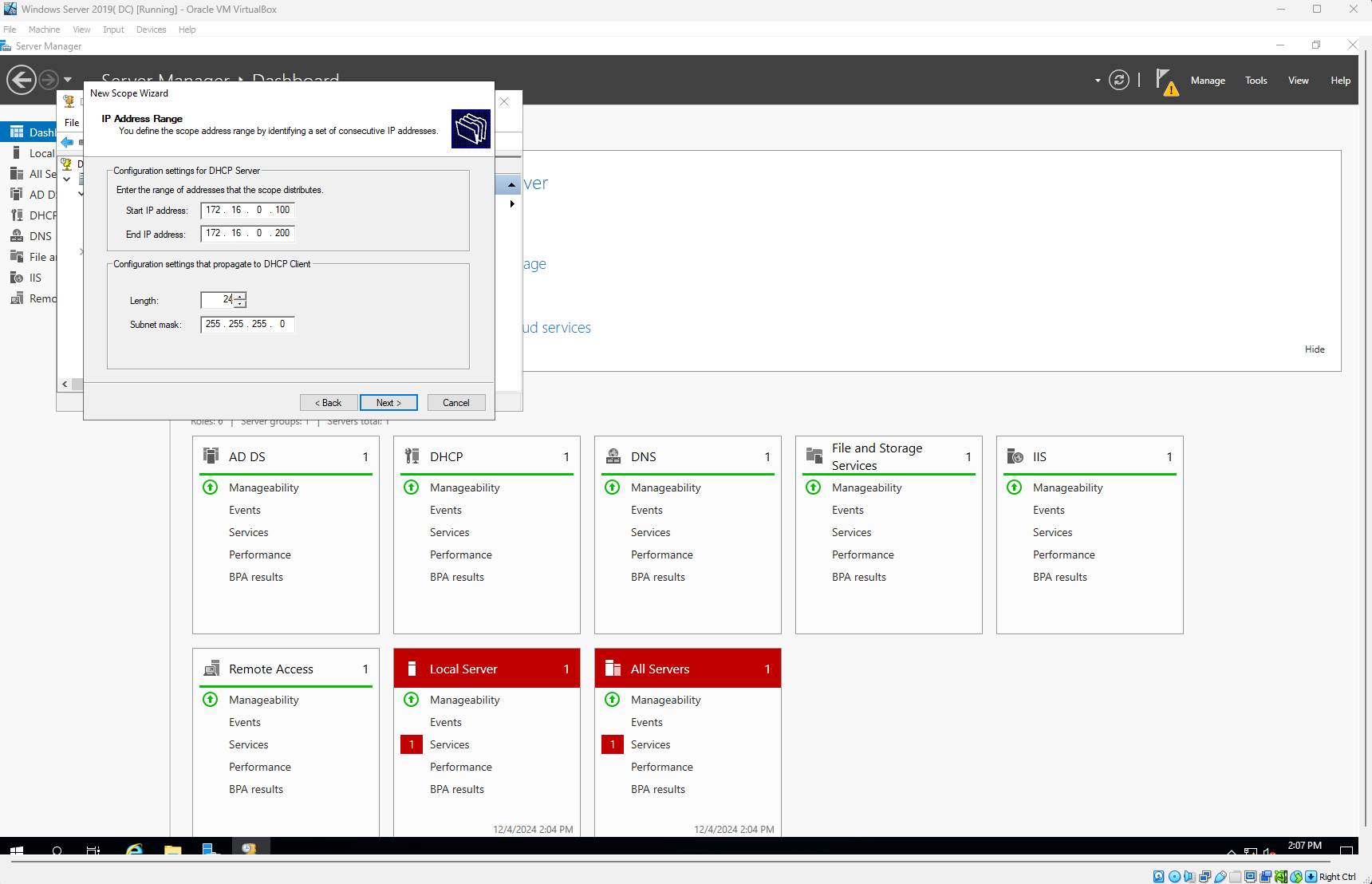
Task: Click the Subnet mask field
Action: [x=247, y=324]
